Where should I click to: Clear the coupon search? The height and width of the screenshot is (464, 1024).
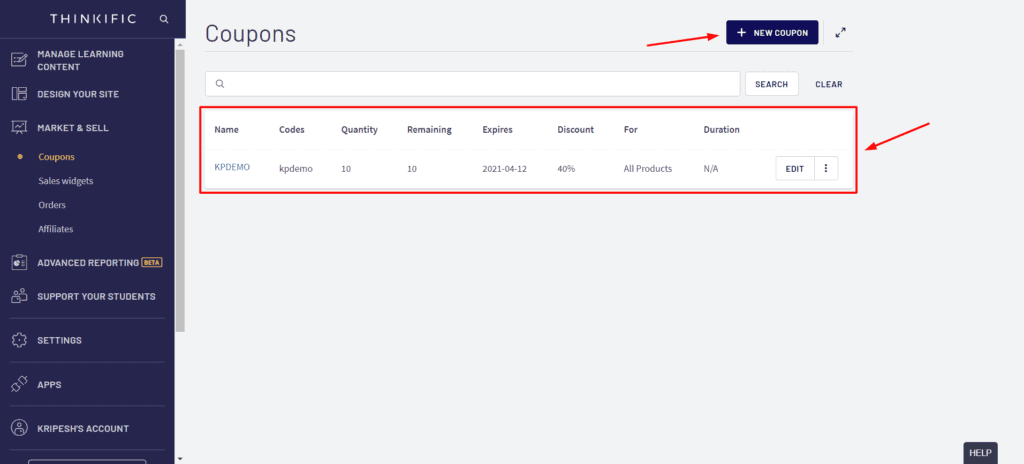[x=828, y=84]
